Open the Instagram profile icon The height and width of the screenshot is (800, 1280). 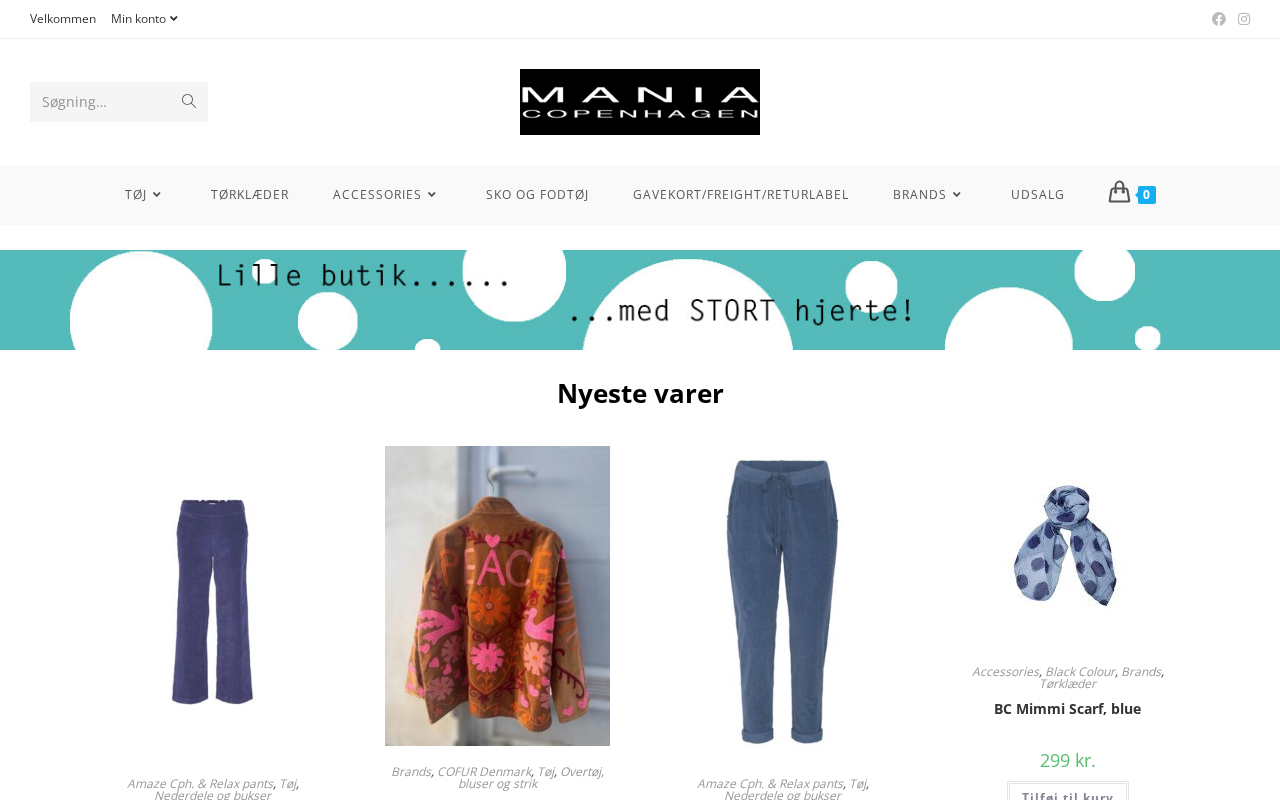(1244, 19)
